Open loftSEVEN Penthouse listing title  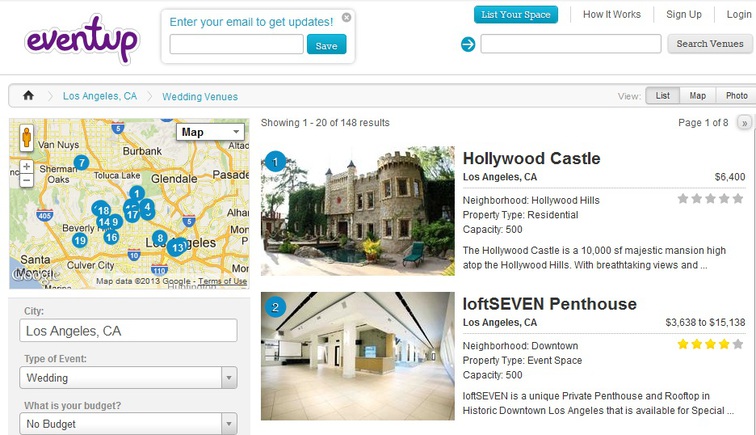click(x=550, y=304)
